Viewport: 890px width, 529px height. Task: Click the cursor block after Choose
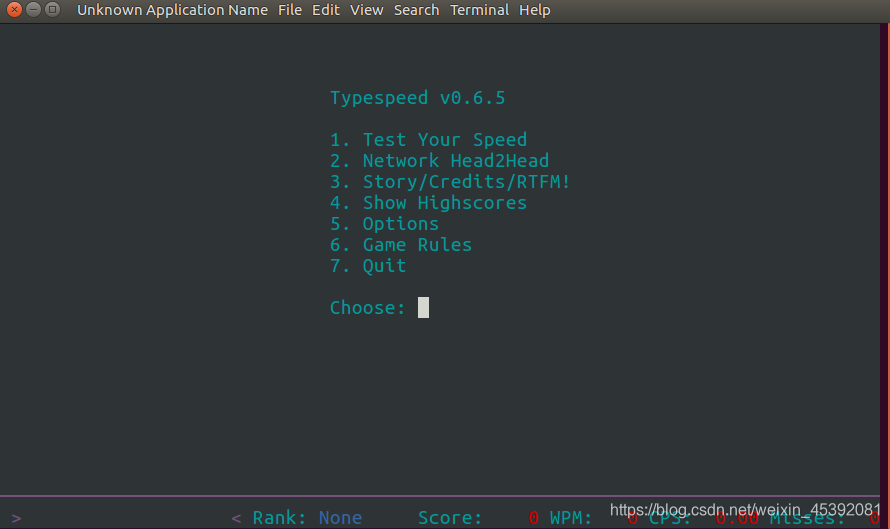(x=423, y=308)
